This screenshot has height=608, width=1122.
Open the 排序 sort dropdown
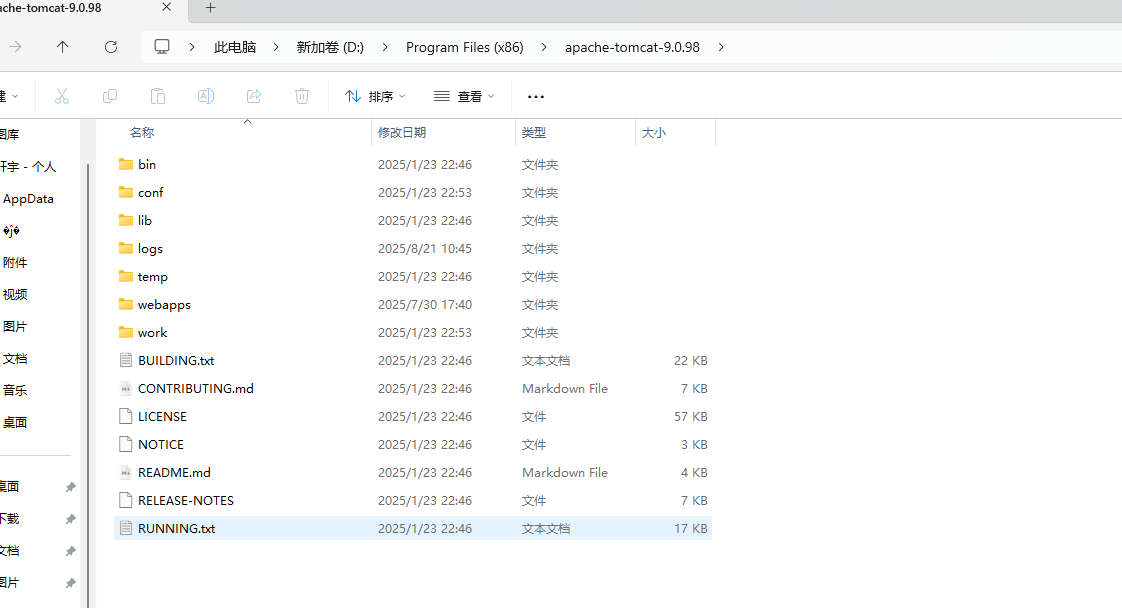tap(375, 97)
